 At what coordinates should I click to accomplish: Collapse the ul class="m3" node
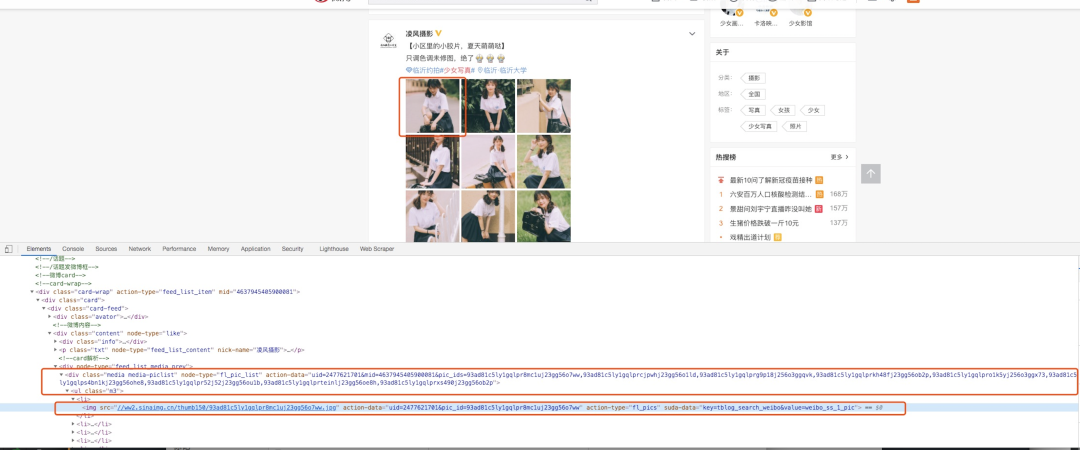point(68,391)
